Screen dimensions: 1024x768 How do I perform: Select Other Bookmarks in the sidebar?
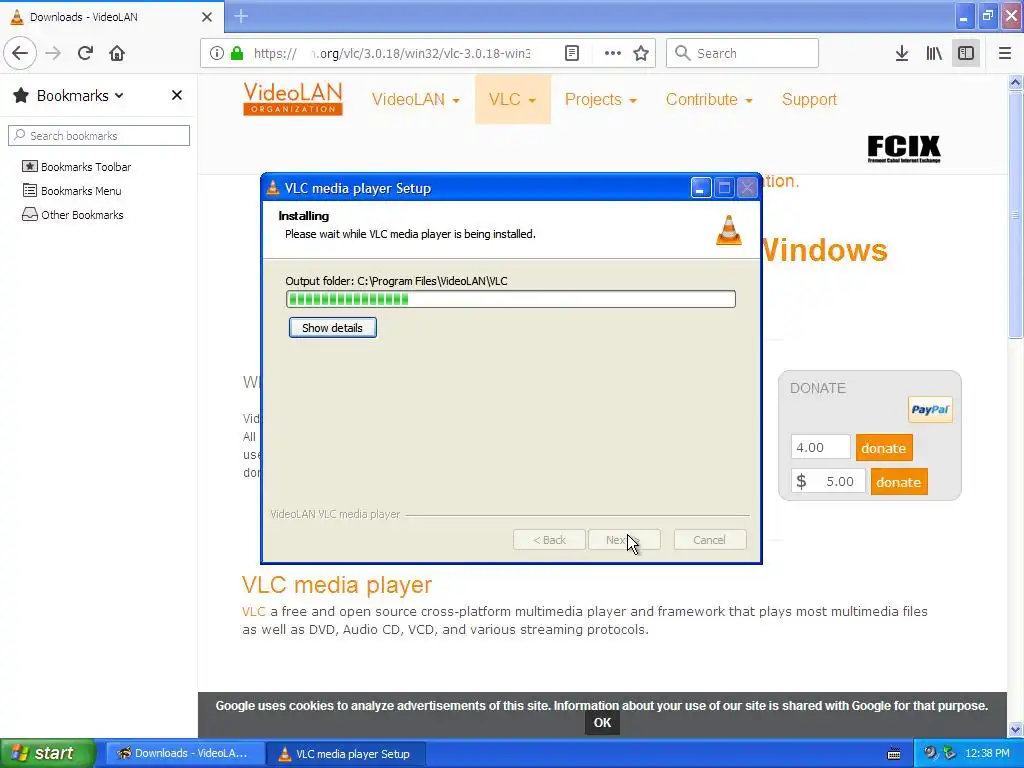tap(73, 215)
